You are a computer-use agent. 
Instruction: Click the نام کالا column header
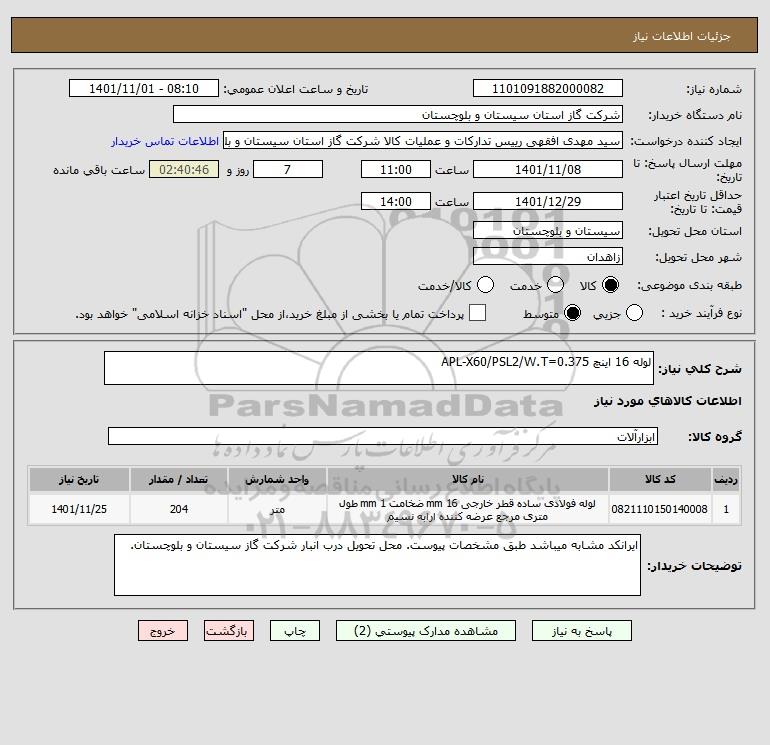(x=468, y=479)
